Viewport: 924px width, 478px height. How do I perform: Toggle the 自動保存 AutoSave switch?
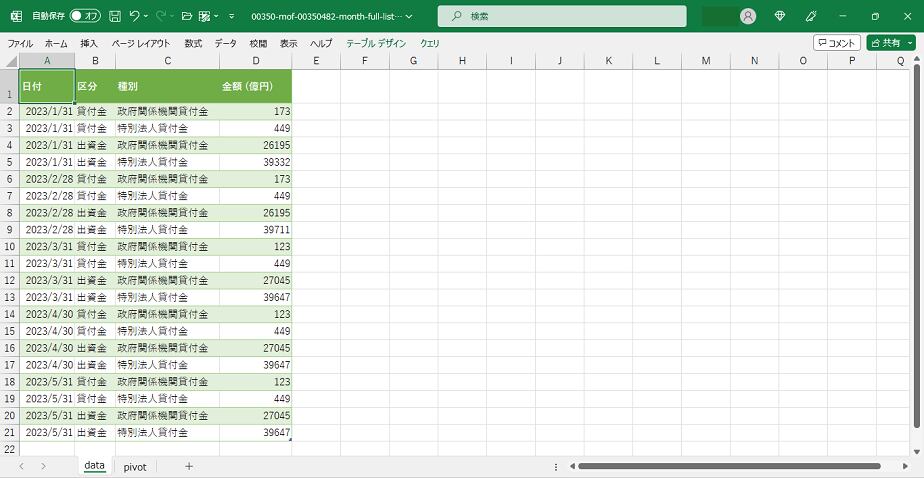[x=84, y=17]
